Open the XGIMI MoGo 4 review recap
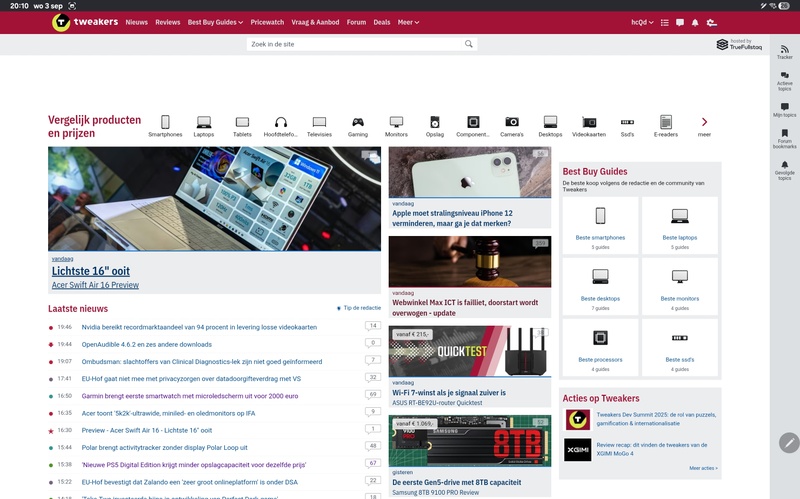This screenshot has height=499, width=800. [x=652, y=449]
